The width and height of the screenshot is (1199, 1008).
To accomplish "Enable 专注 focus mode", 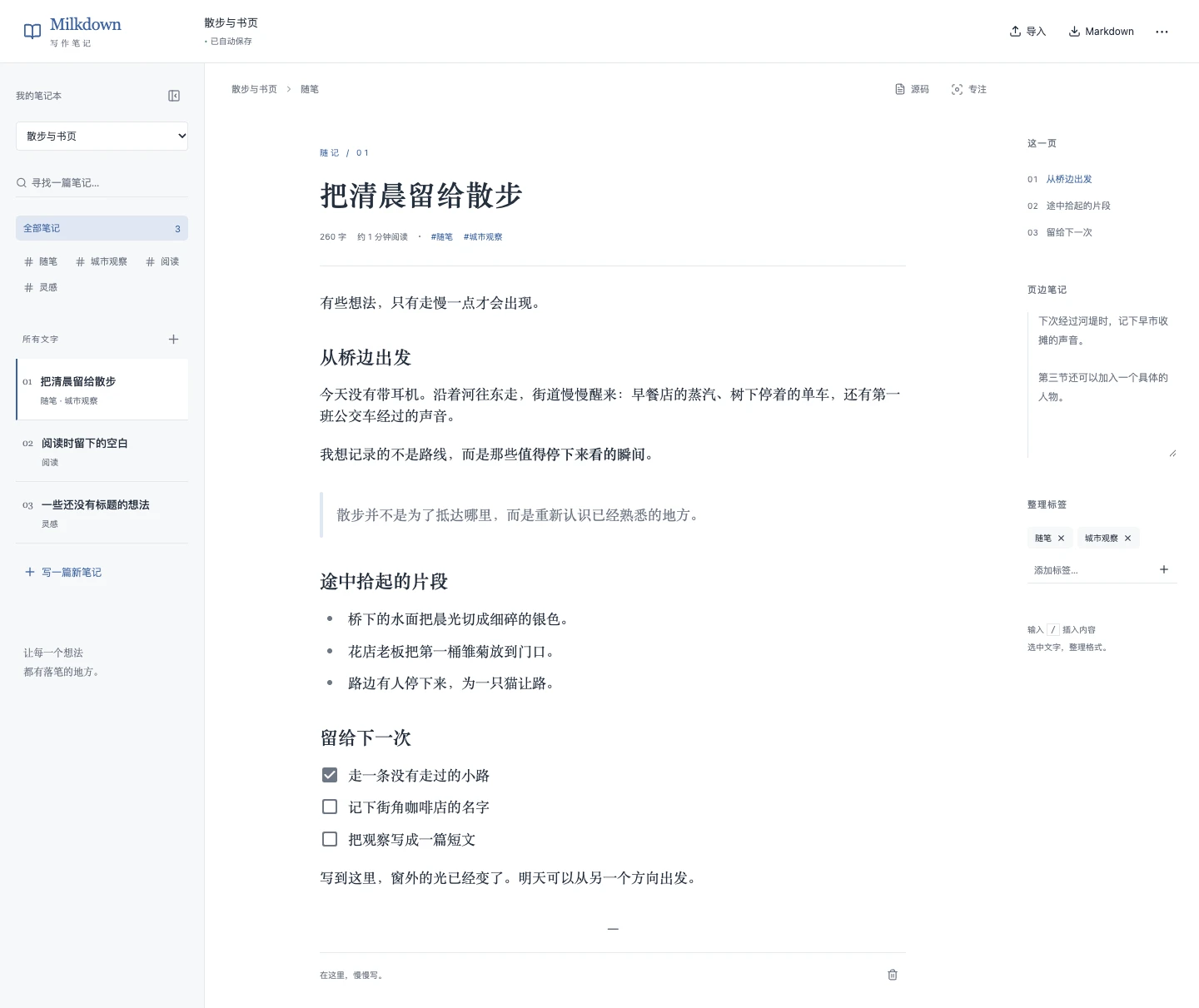I will [x=969, y=89].
